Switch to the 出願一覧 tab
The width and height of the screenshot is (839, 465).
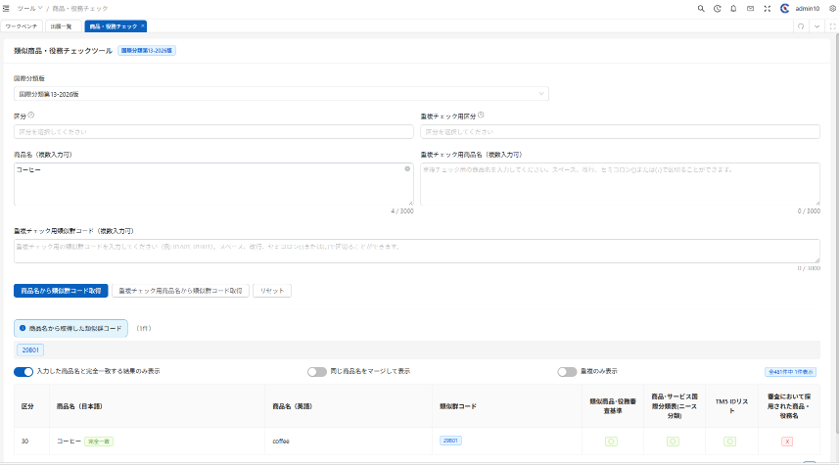coord(62,26)
